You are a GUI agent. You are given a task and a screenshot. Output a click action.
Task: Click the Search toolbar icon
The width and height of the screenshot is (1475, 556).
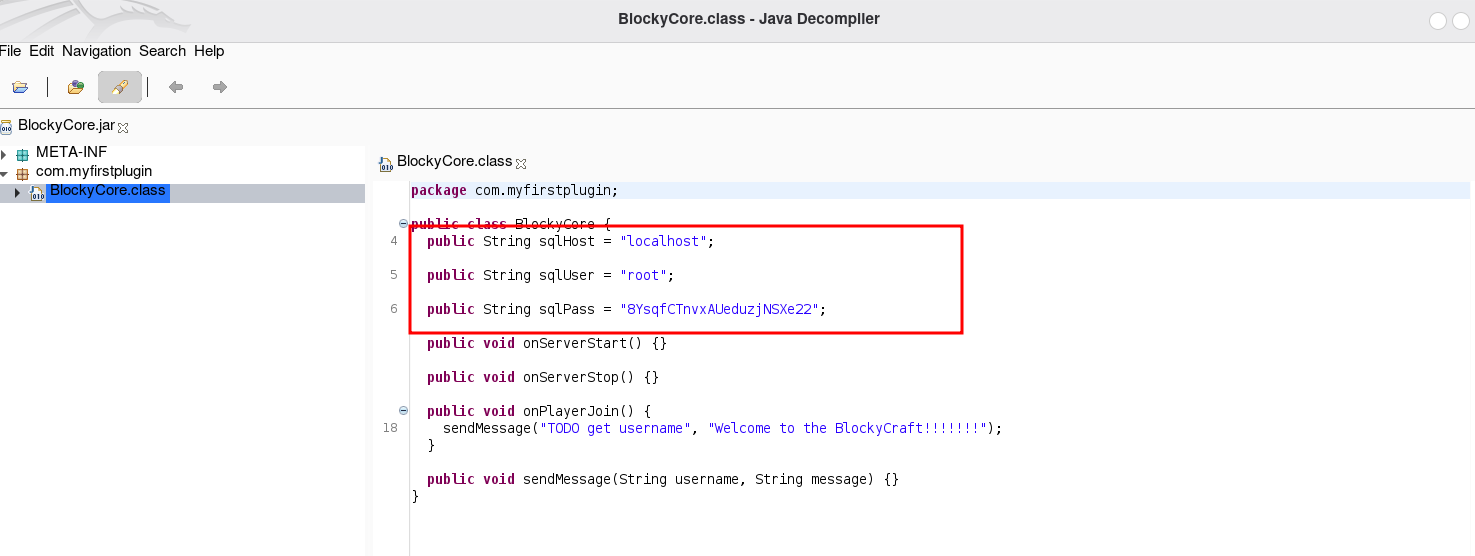[120, 87]
